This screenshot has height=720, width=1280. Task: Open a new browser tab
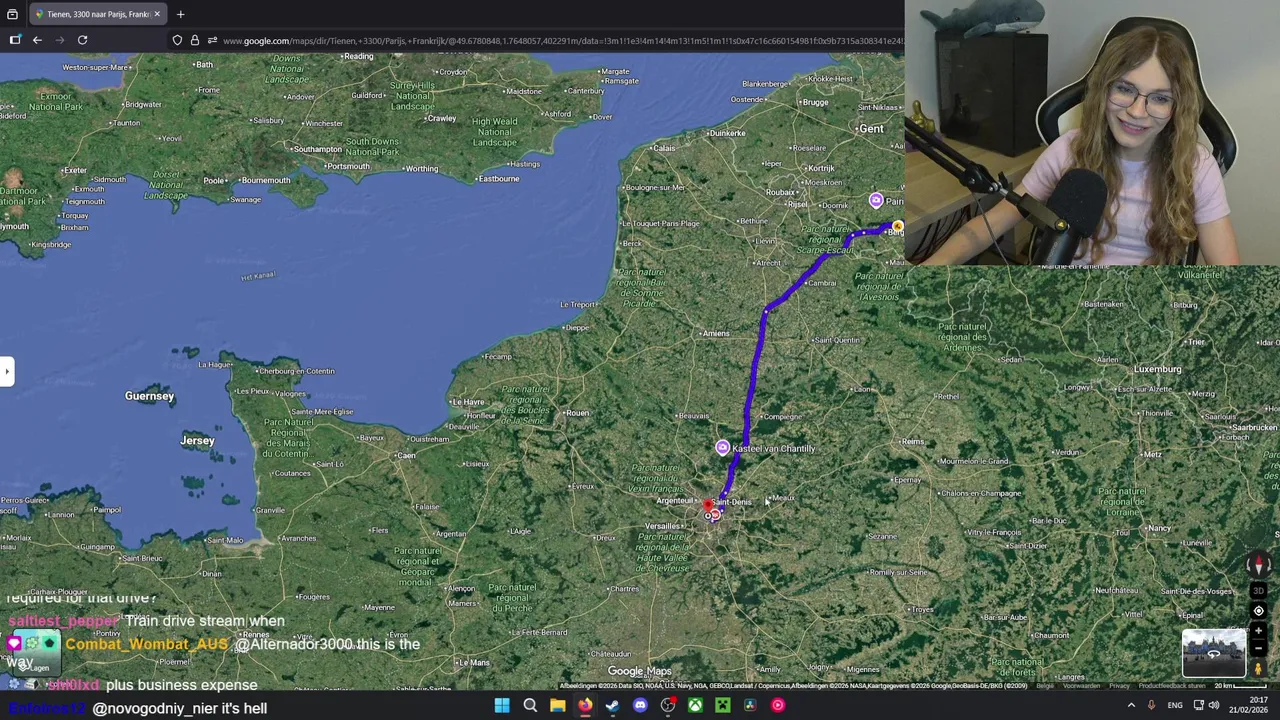pos(180,14)
